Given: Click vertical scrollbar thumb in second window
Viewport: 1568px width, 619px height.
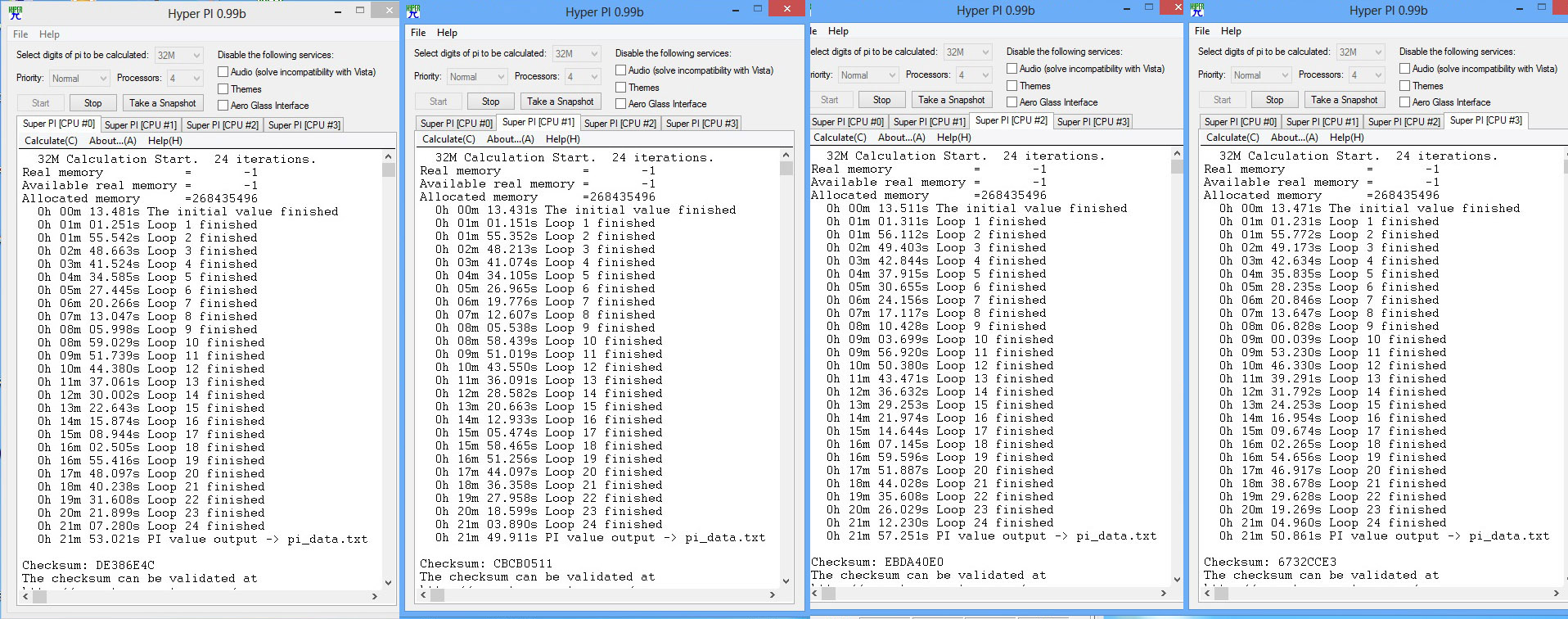Looking at the screenshot, I should coord(786,169).
